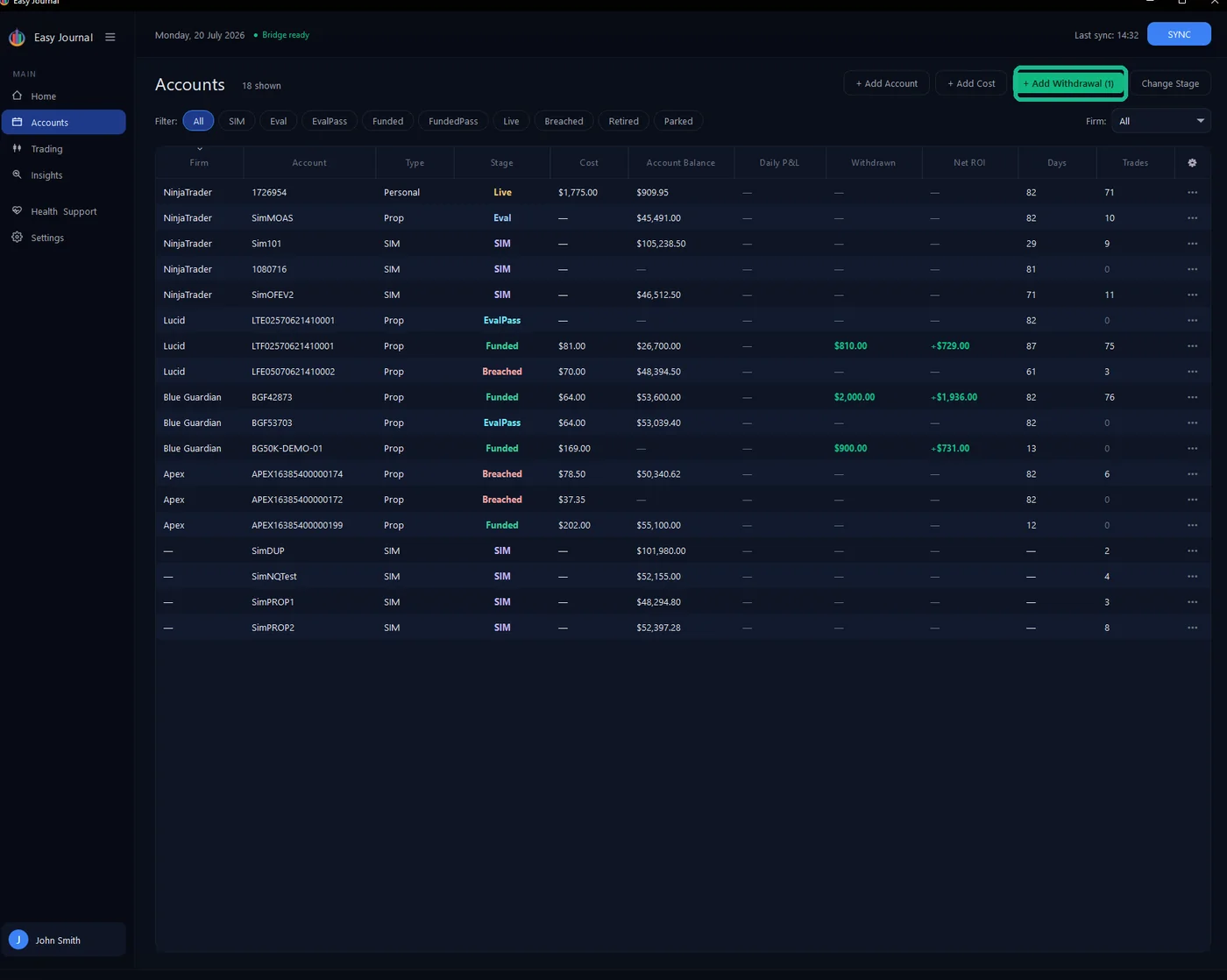Open column settings gear in table header
Image resolution: width=1227 pixels, height=980 pixels.
coord(1192,163)
